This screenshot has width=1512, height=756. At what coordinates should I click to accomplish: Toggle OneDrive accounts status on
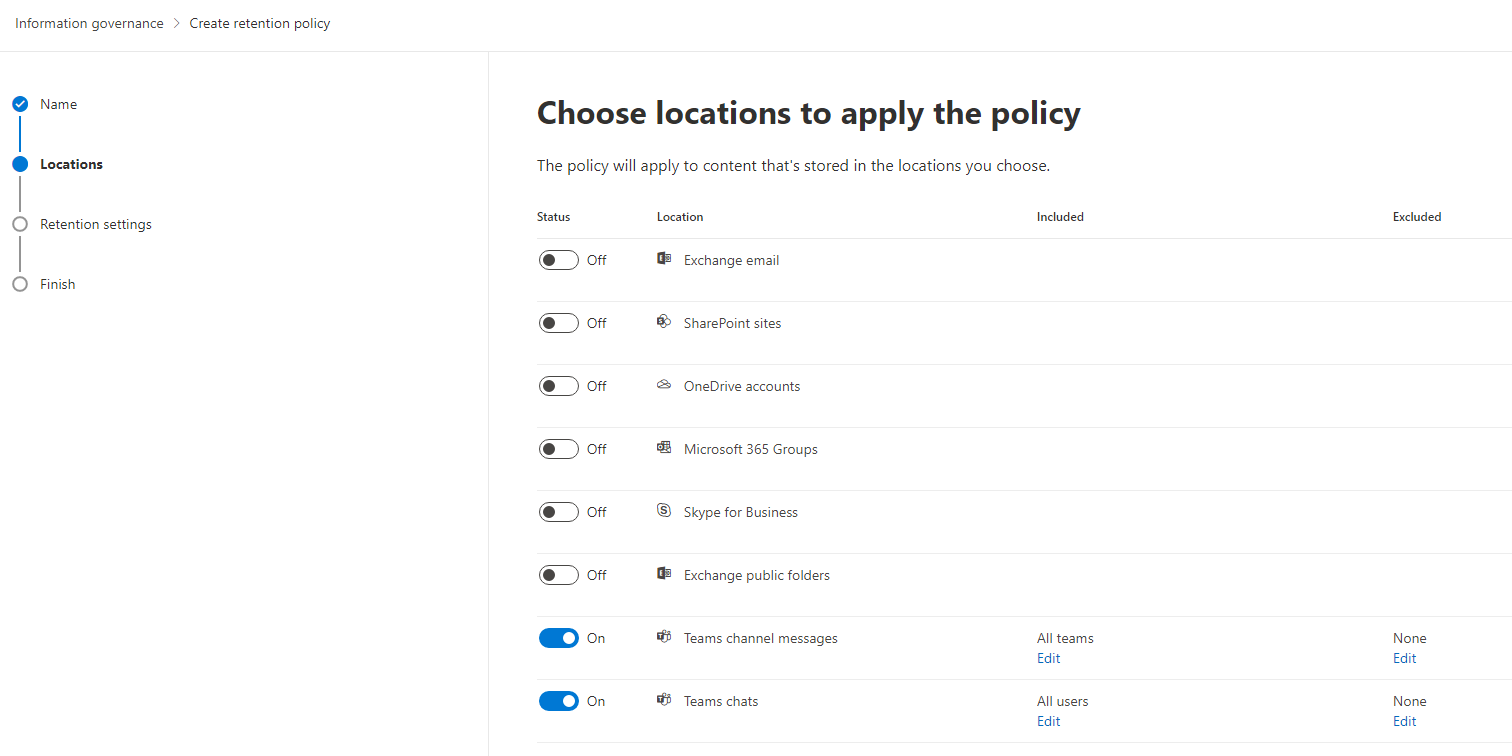(558, 386)
